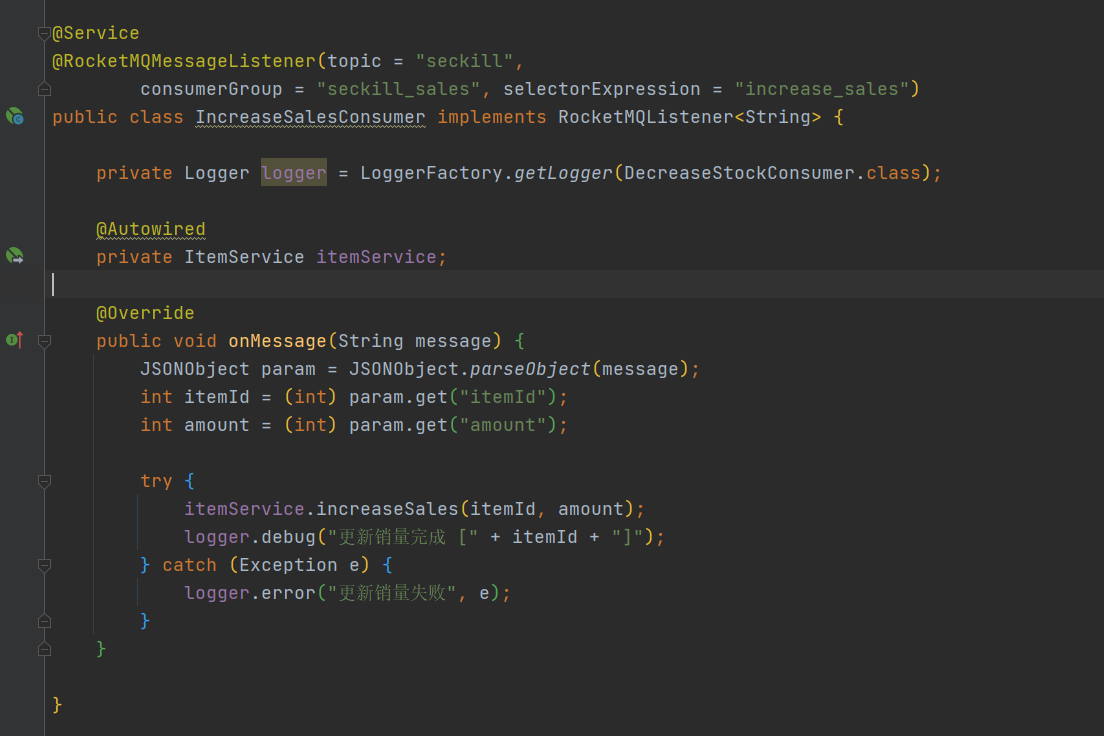The height and width of the screenshot is (736, 1104).
Task: Click the error method call on logger
Action: 289,593
